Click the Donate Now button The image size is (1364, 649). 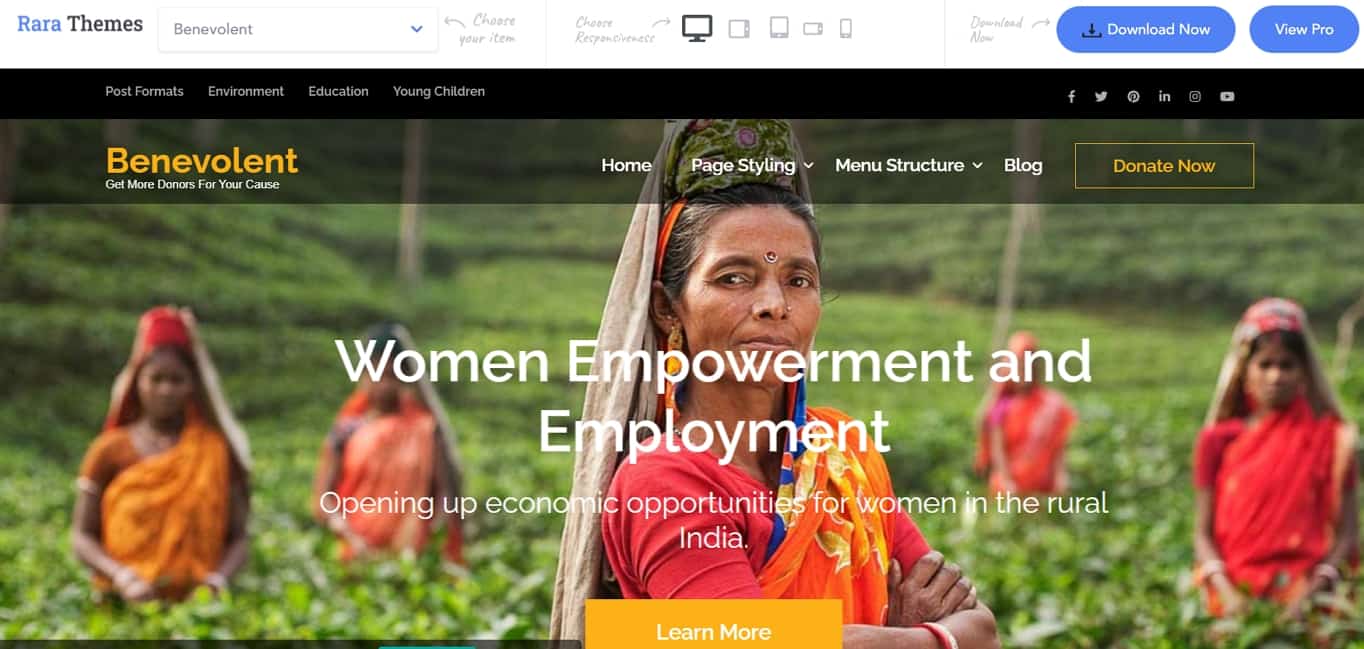click(1164, 166)
